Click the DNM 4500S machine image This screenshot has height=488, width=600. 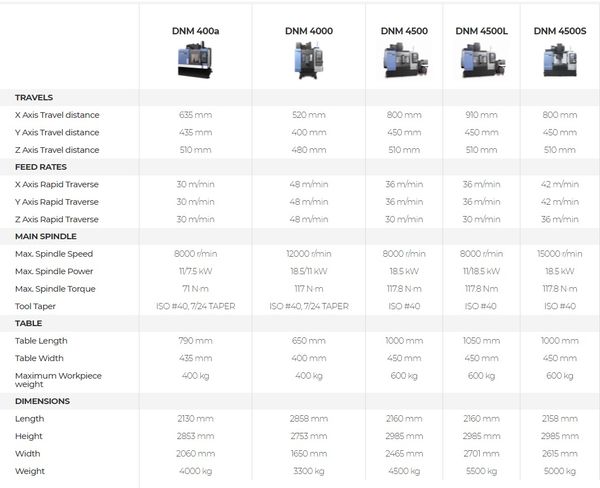click(x=558, y=62)
